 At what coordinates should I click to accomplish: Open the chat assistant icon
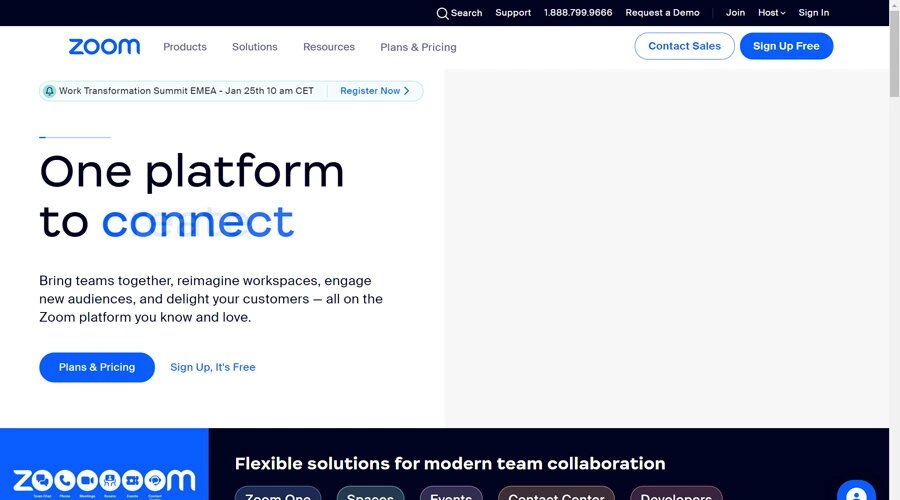click(x=856, y=491)
